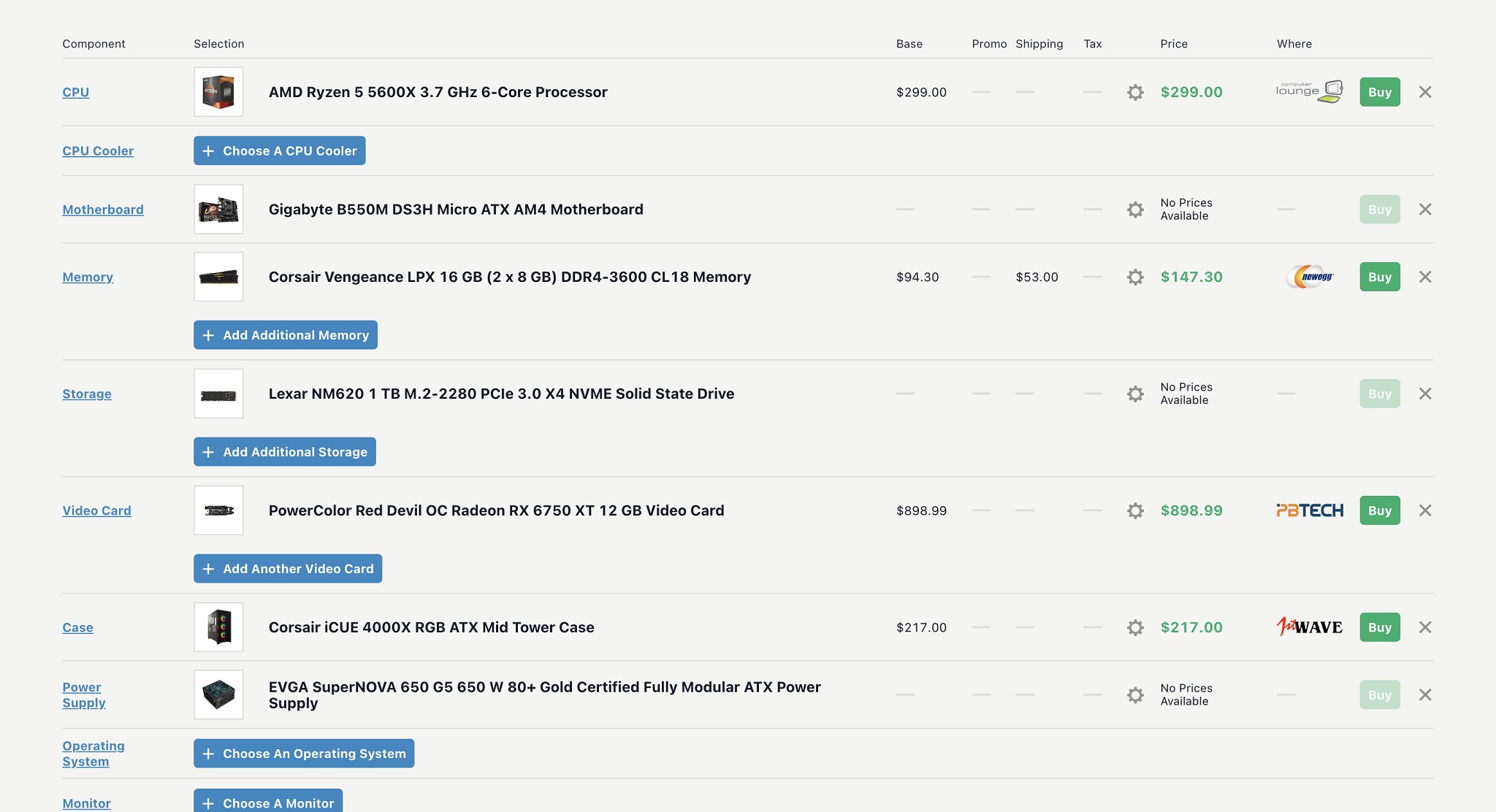Open the Motherboard component link
The image size is (1496, 812).
click(x=103, y=210)
